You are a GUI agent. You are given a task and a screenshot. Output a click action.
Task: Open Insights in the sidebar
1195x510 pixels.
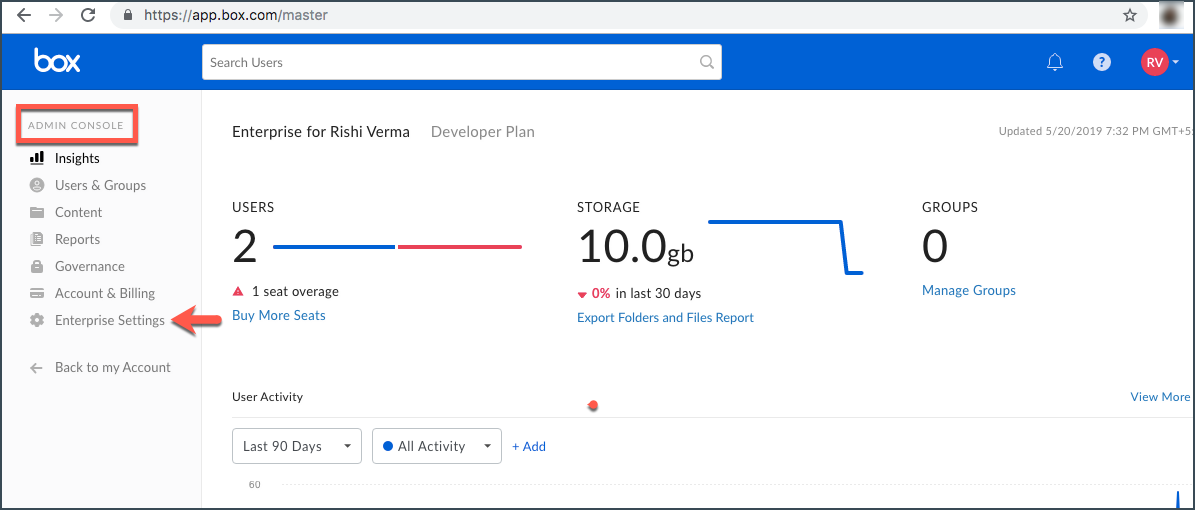click(x=77, y=159)
